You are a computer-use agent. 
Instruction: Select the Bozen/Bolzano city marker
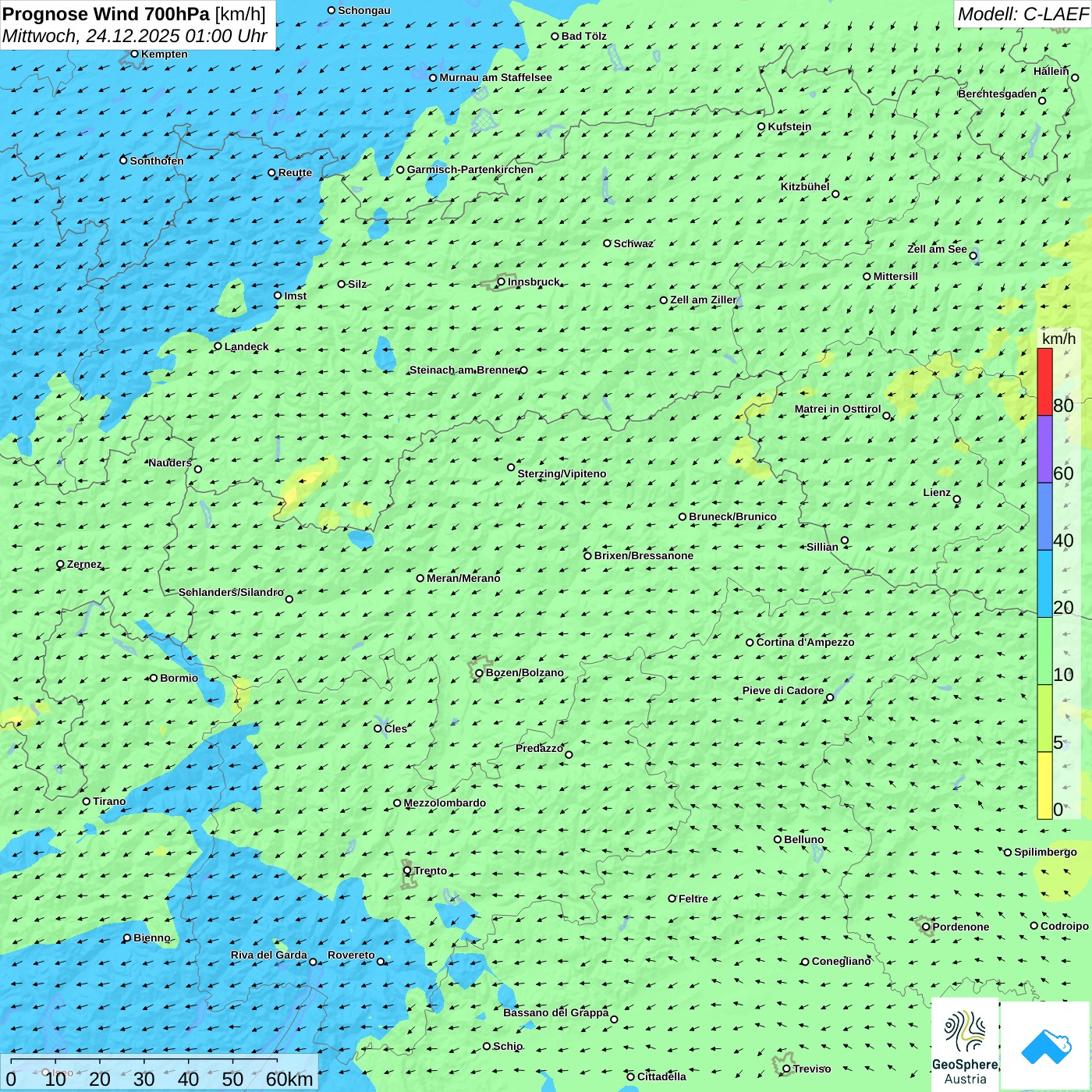pos(480,673)
